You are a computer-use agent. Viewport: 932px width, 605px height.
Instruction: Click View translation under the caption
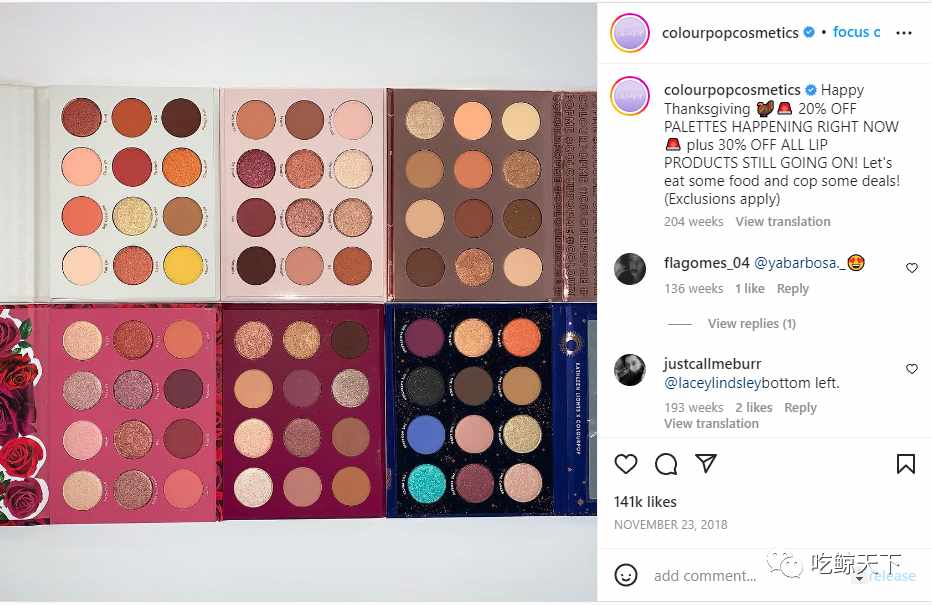783,222
